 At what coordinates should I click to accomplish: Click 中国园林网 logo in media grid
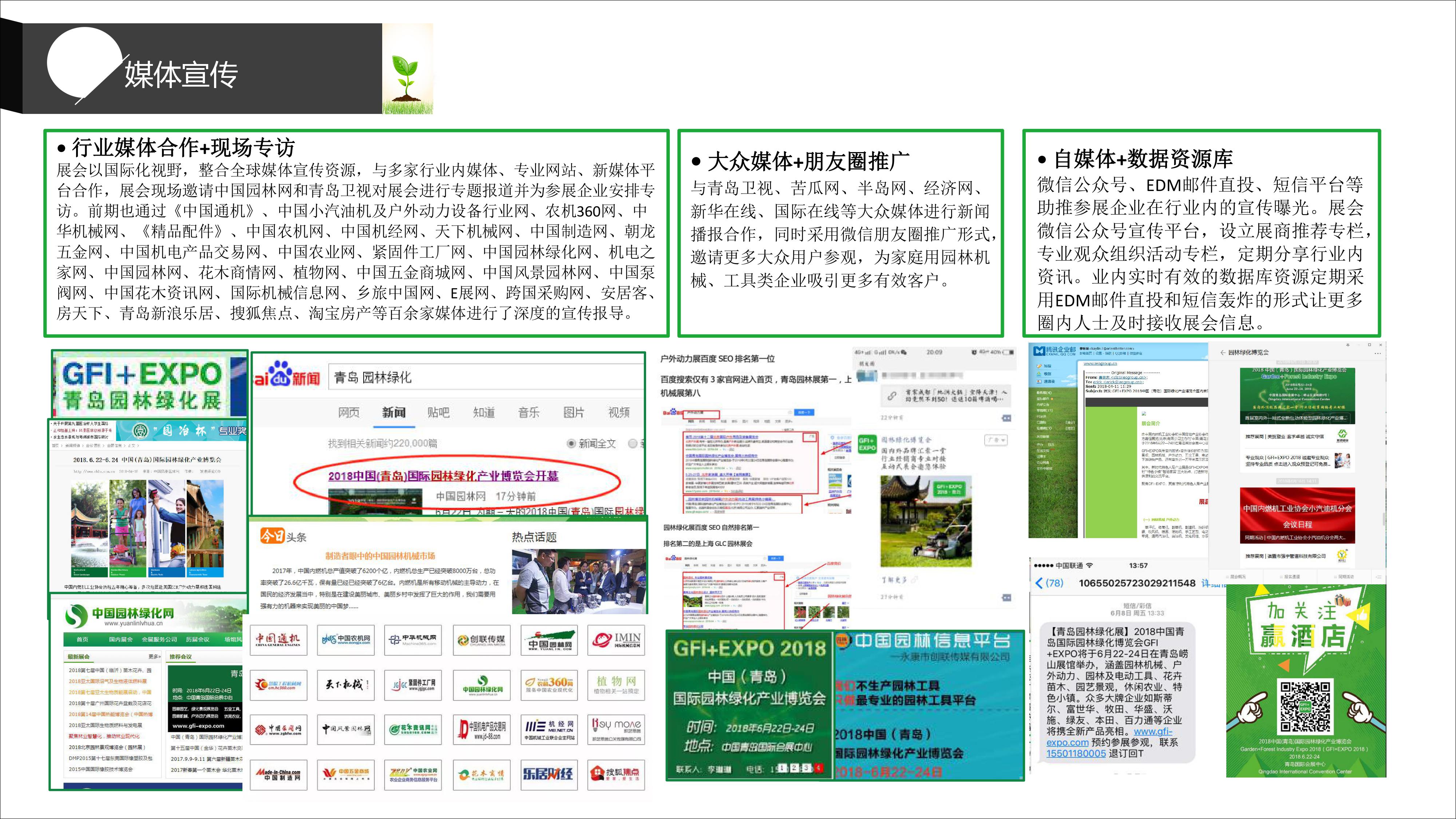point(549,640)
